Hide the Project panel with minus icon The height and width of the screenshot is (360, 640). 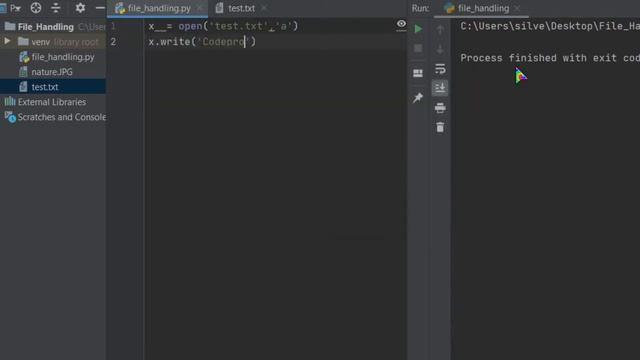tap(100, 8)
